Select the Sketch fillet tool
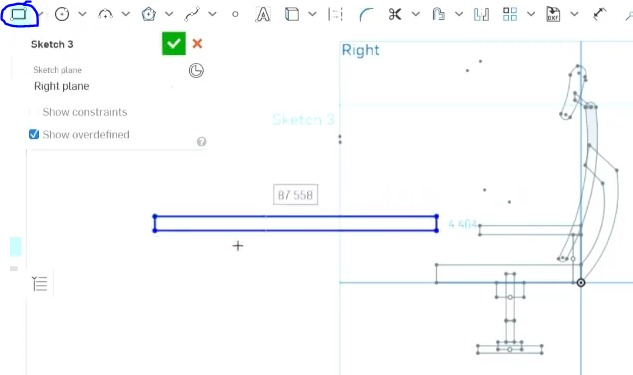 (x=366, y=14)
